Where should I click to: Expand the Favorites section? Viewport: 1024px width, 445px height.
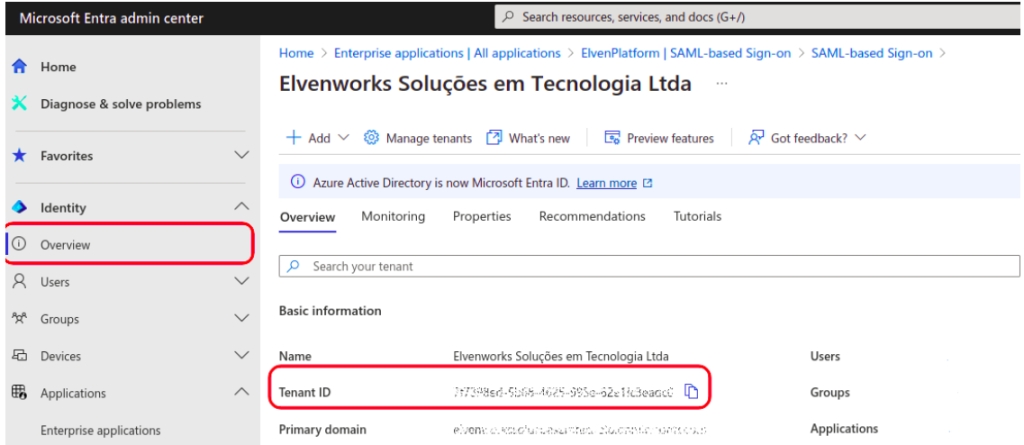pyautogui.click(x=241, y=156)
